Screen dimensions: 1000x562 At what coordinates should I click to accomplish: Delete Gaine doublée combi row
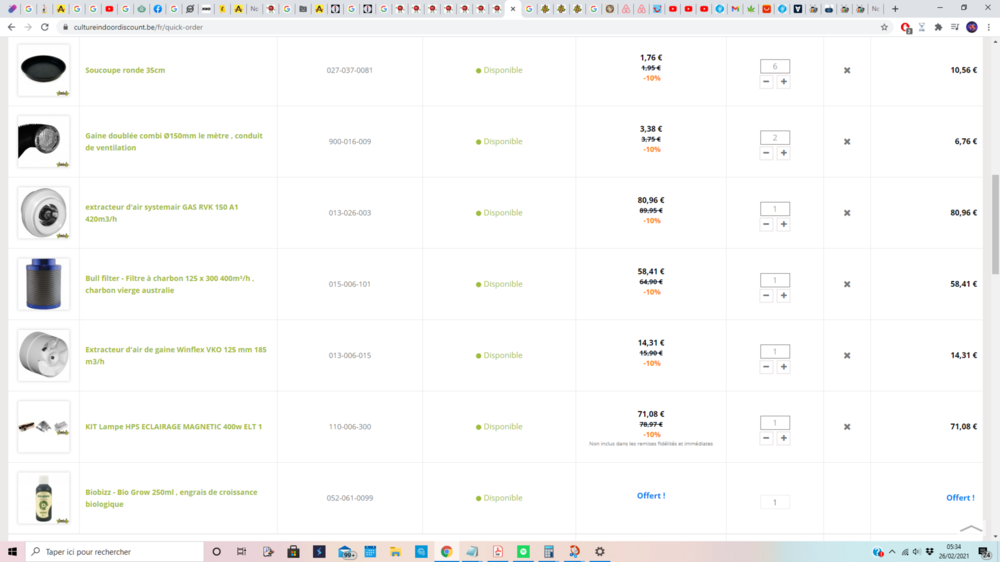click(x=847, y=142)
